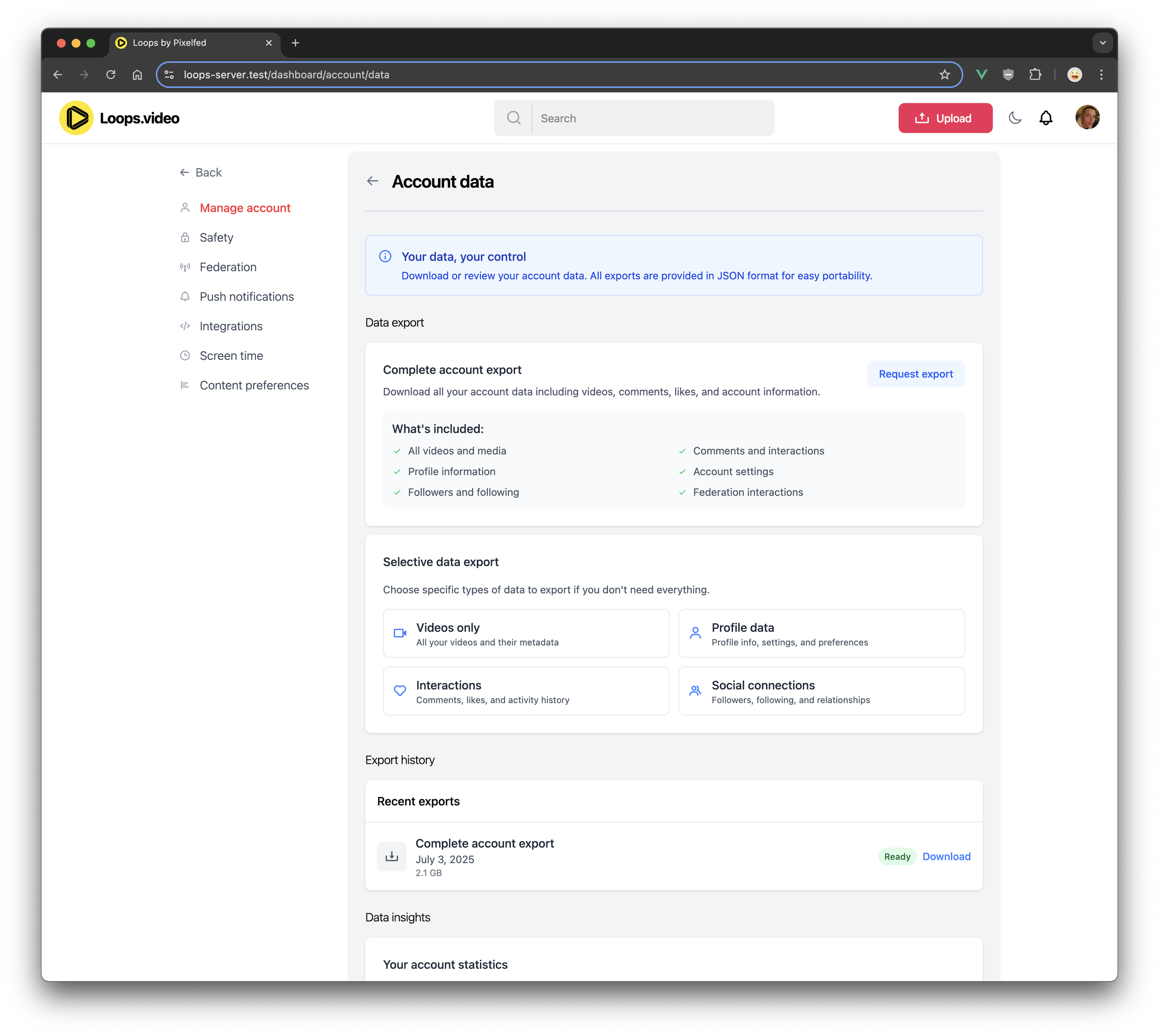
Task: Open the user profile avatar
Action: [1087, 117]
